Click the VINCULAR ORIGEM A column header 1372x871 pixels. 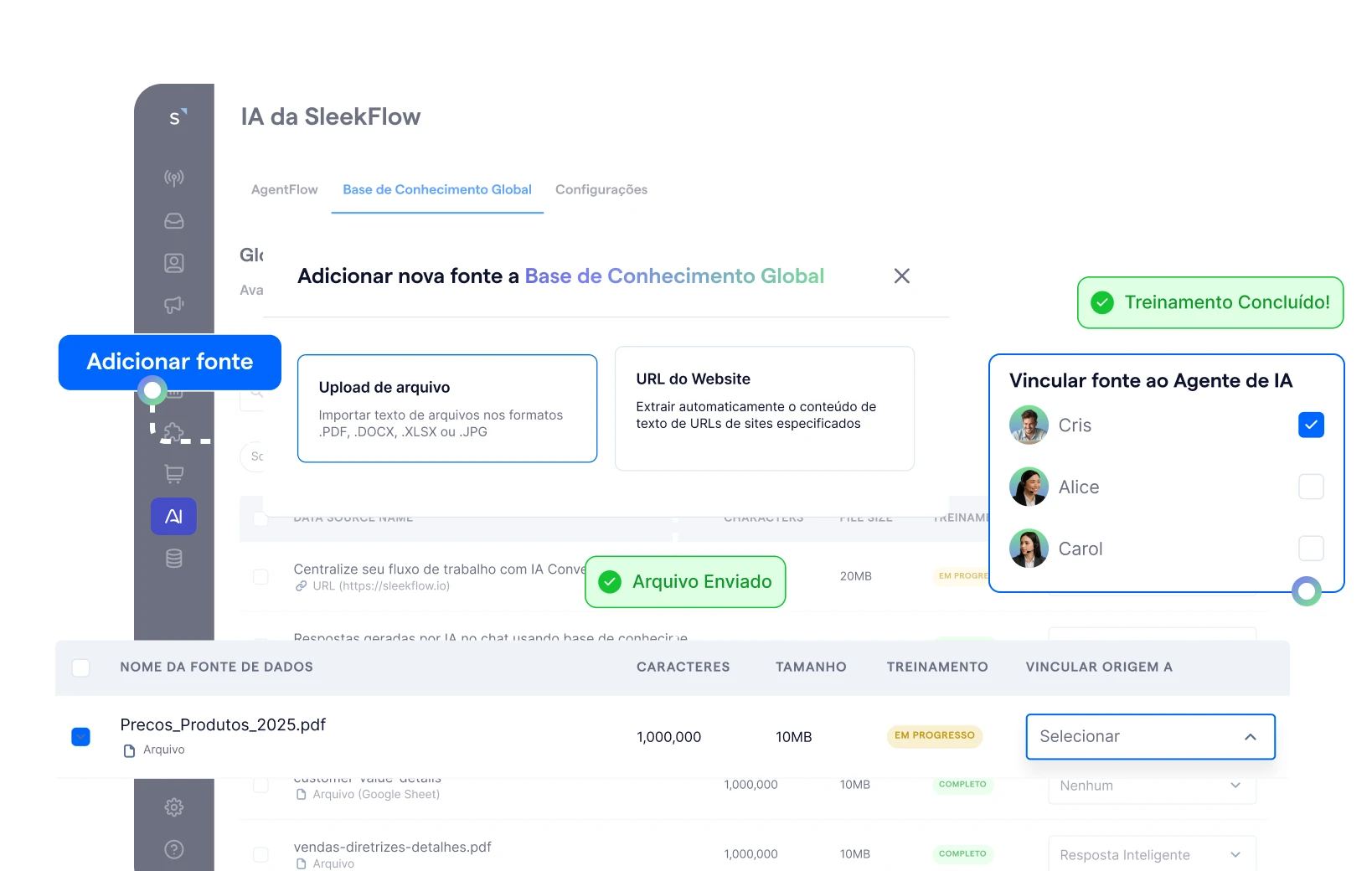pos(1099,667)
